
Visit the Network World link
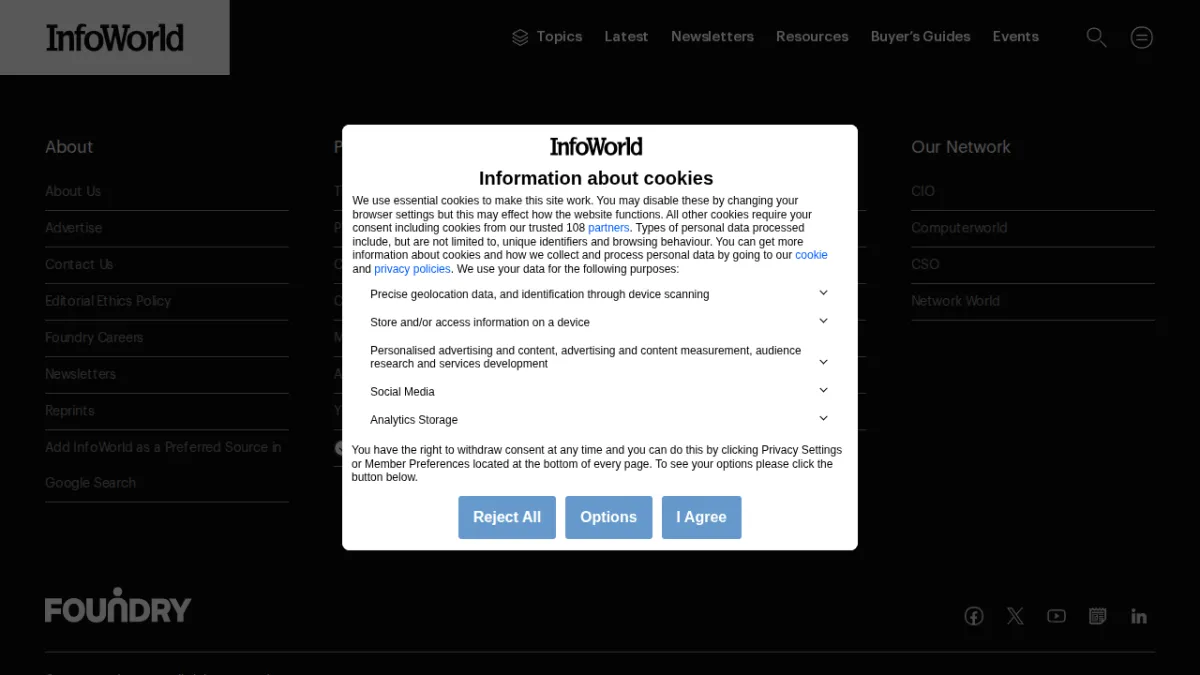point(955,301)
